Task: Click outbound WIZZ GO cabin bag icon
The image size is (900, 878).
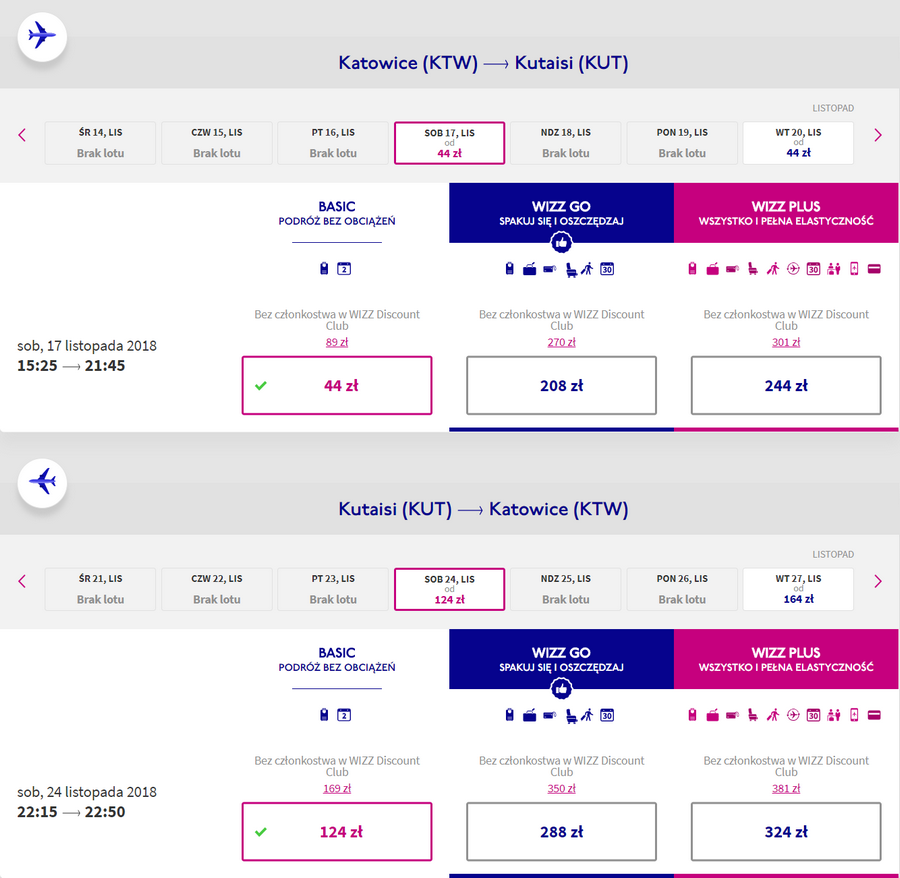Action: click(x=510, y=269)
